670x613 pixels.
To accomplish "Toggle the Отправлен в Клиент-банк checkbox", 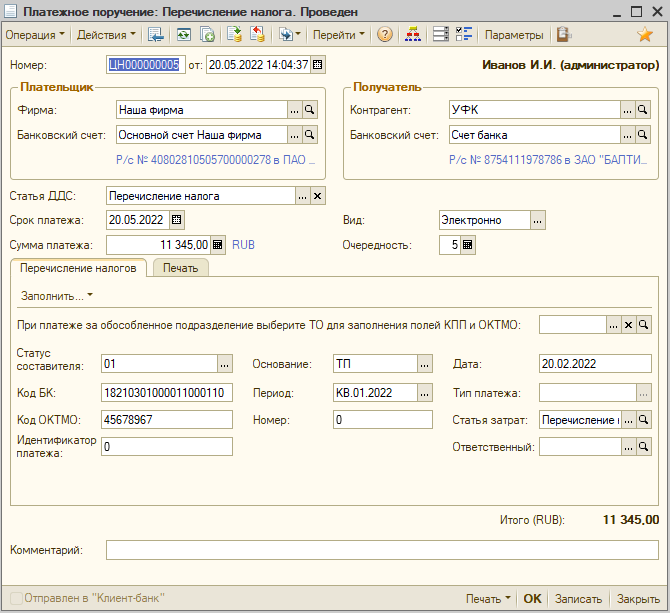I will coord(16,598).
